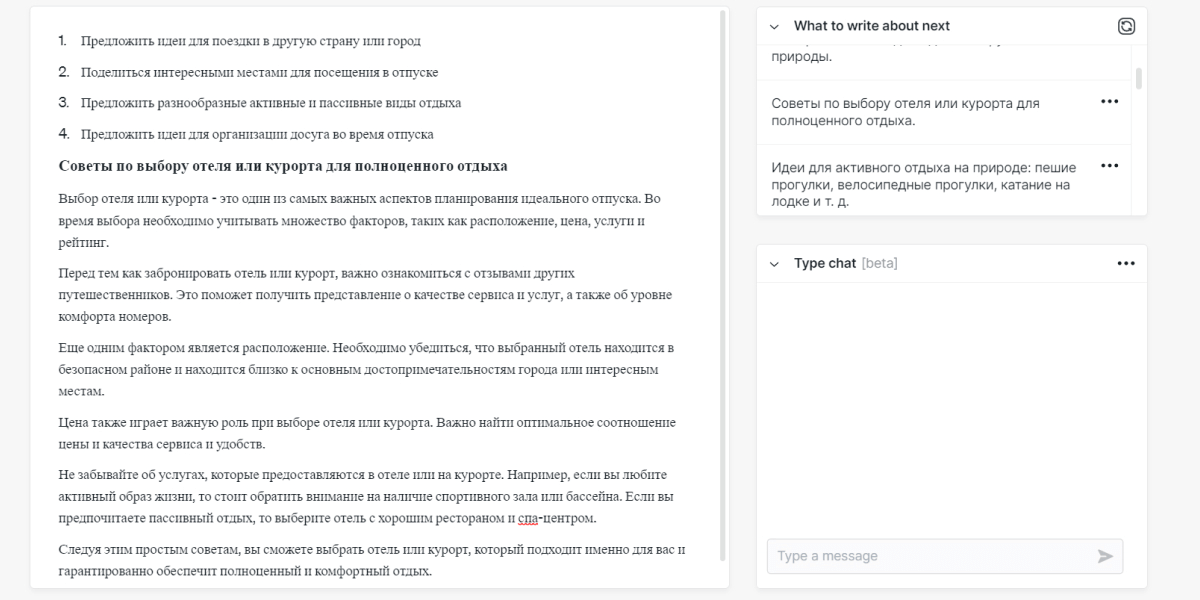Click the heading Советы по выбору отеля или курорта

[x=283, y=166]
